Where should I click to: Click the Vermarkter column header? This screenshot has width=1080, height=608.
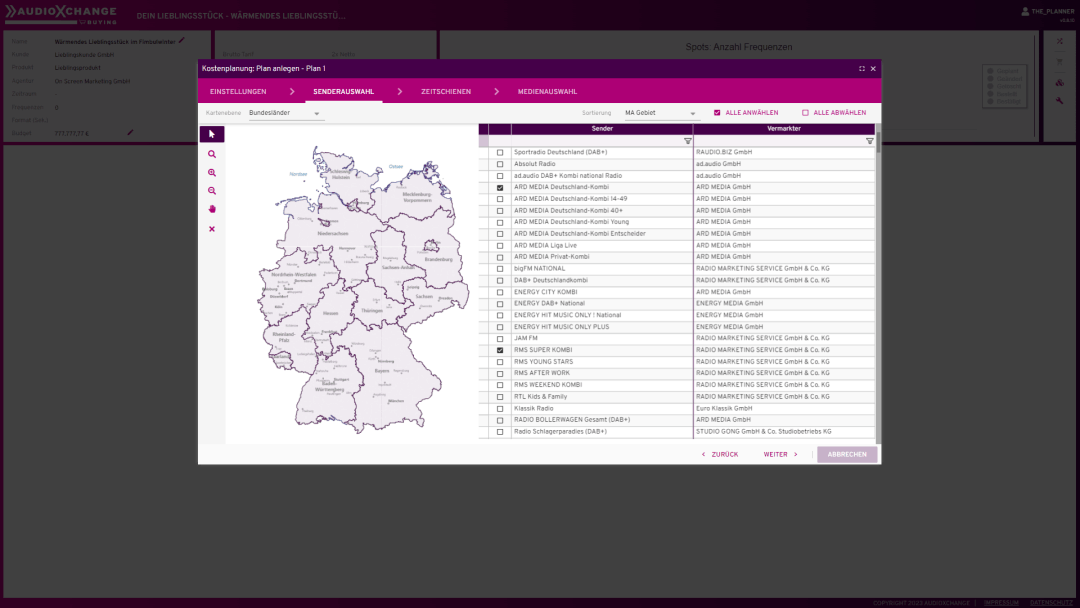click(784, 129)
